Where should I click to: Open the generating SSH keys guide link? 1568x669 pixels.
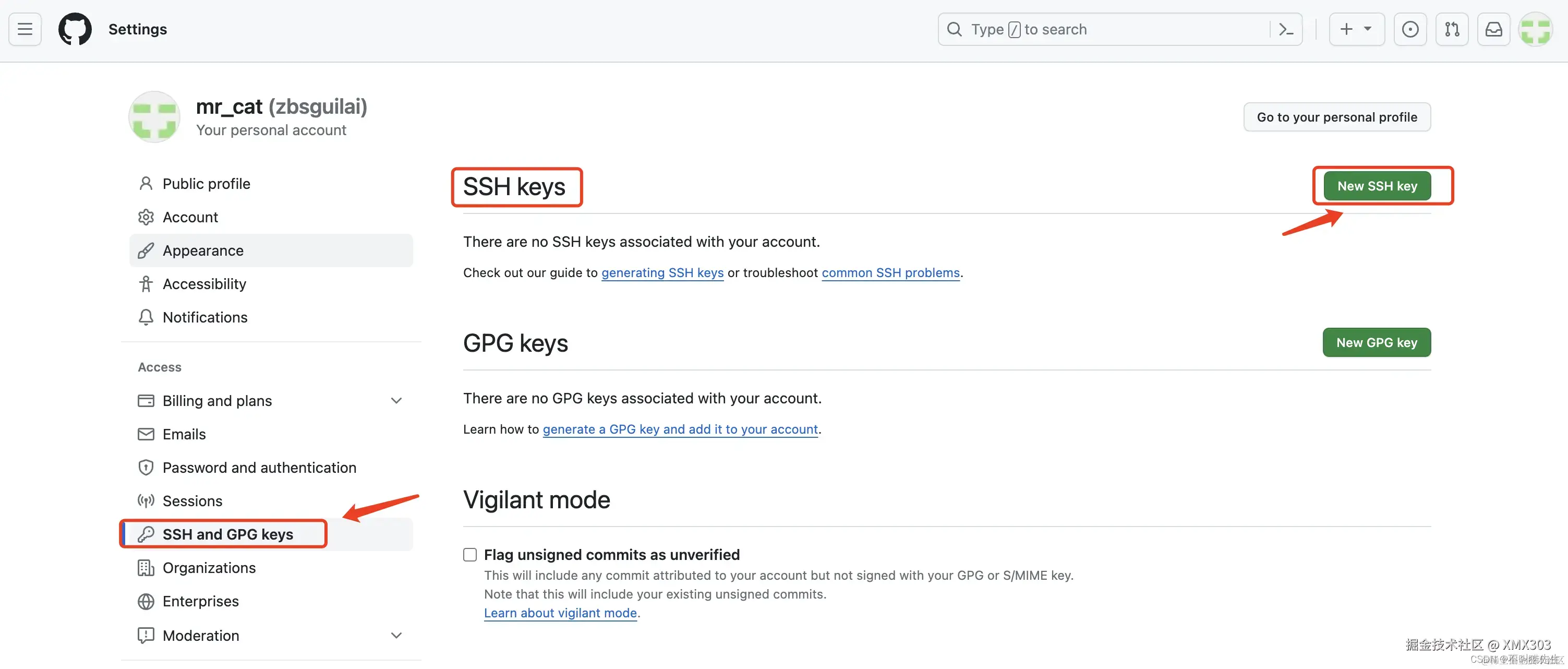(662, 273)
